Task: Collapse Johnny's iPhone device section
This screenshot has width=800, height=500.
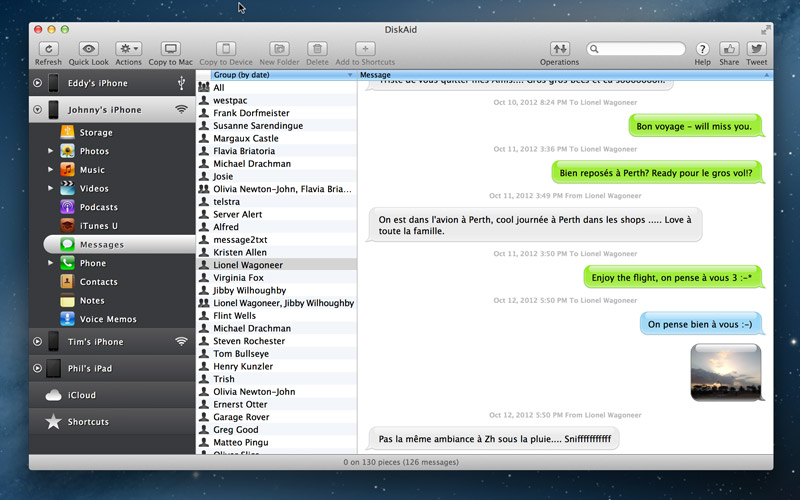Action: [x=38, y=110]
